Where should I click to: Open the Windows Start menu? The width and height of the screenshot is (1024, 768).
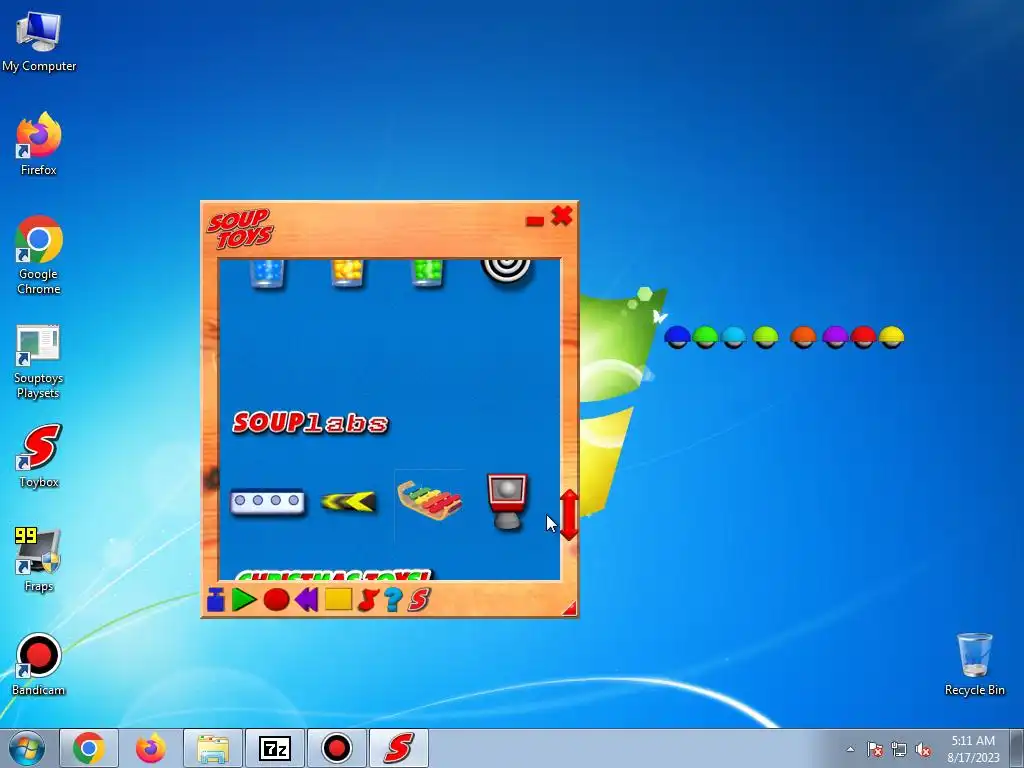(27, 748)
